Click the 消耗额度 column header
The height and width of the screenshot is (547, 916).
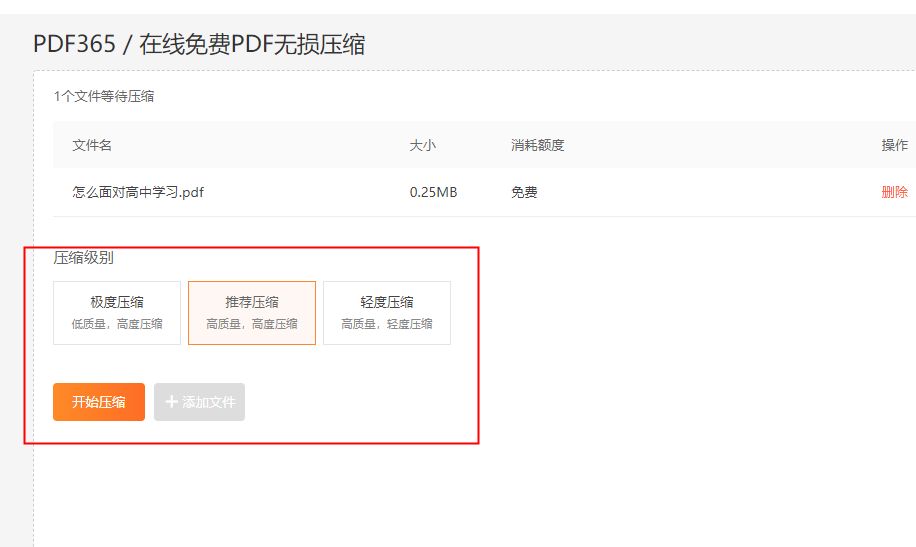[537, 145]
